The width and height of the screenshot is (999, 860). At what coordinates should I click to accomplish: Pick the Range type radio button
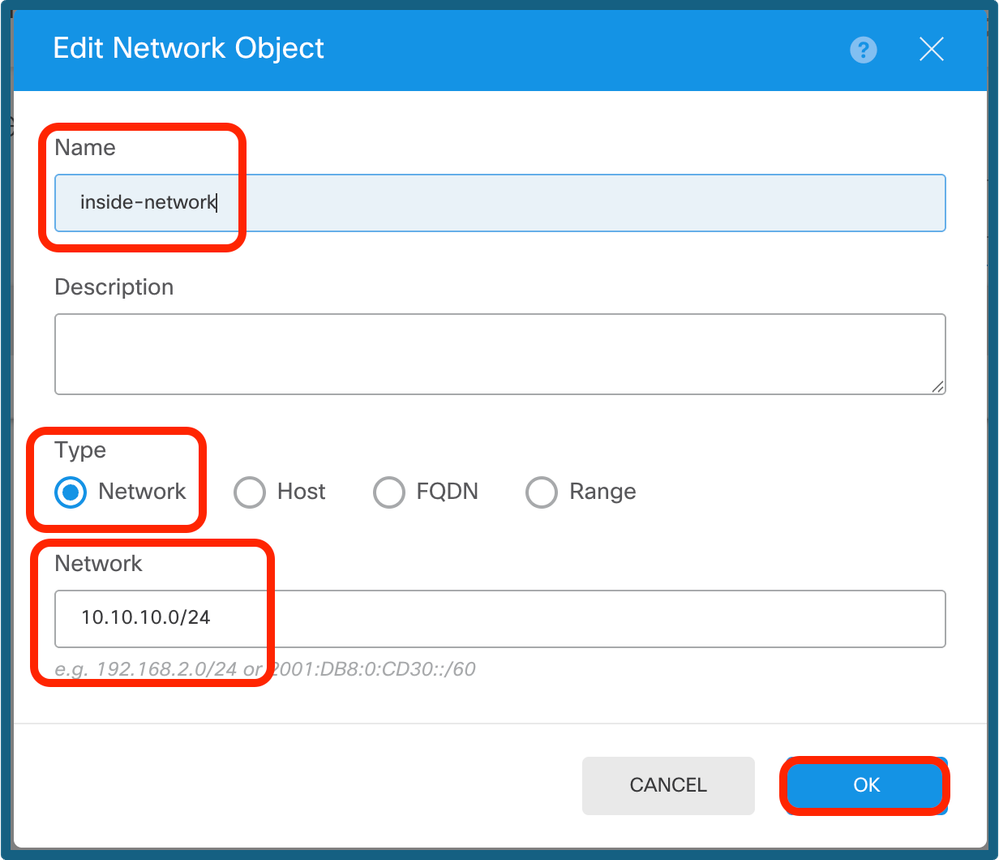pos(542,492)
